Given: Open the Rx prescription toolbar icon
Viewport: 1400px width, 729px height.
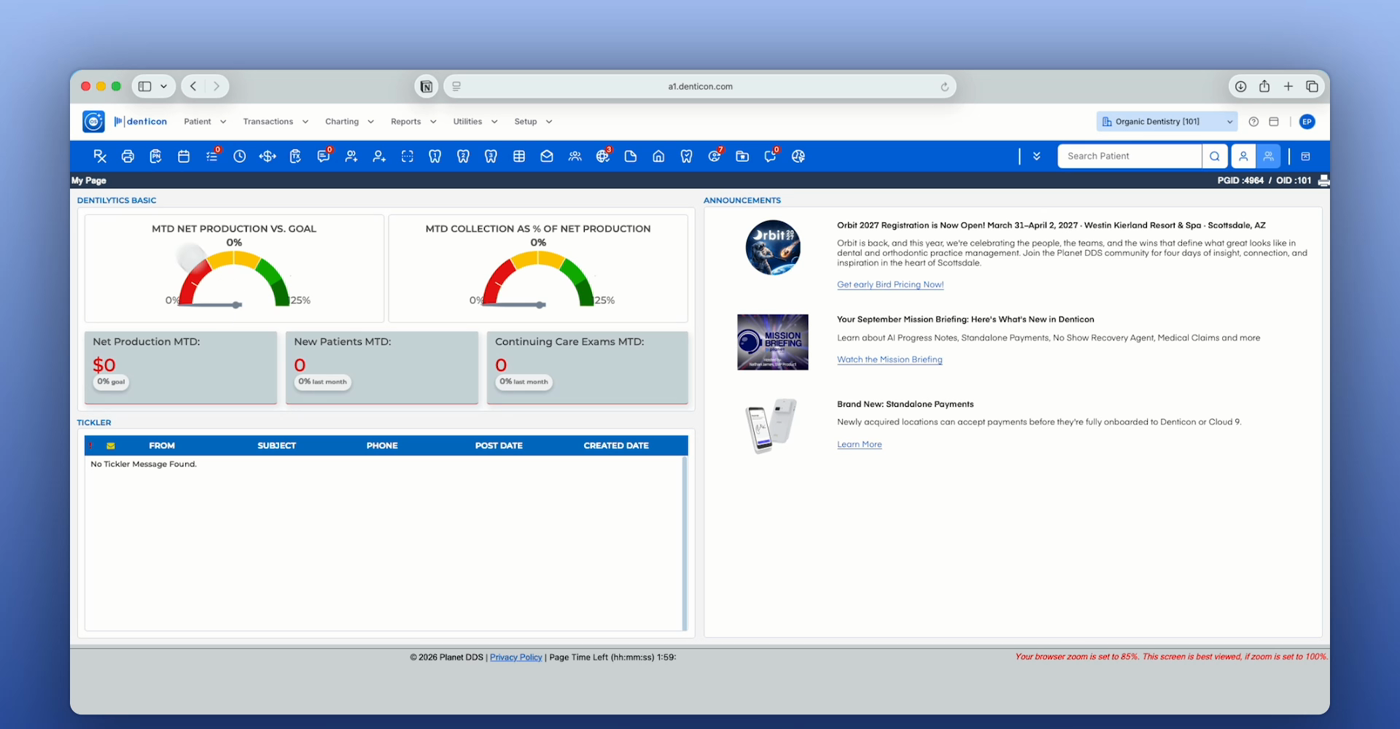Looking at the screenshot, I should click(x=100, y=156).
